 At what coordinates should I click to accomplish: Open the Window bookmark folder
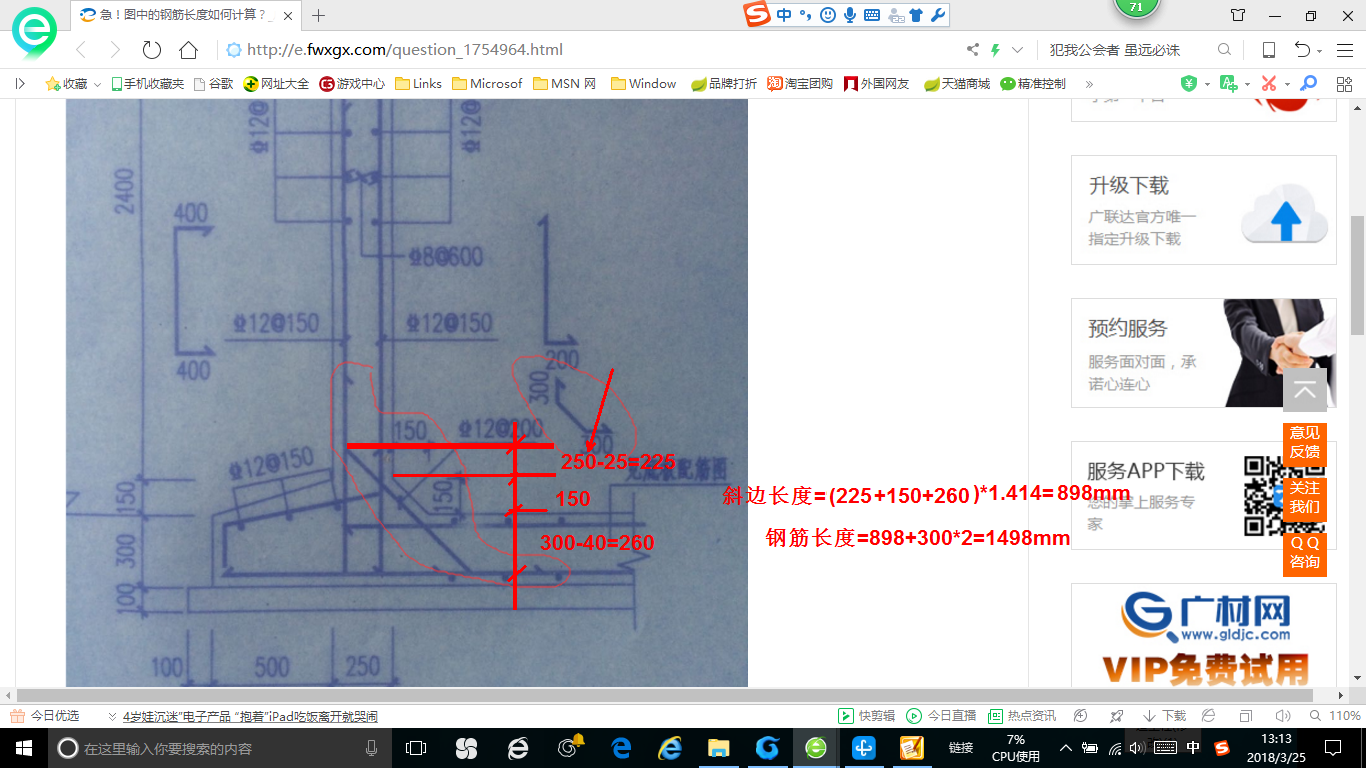pyautogui.click(x=643, y=84)
